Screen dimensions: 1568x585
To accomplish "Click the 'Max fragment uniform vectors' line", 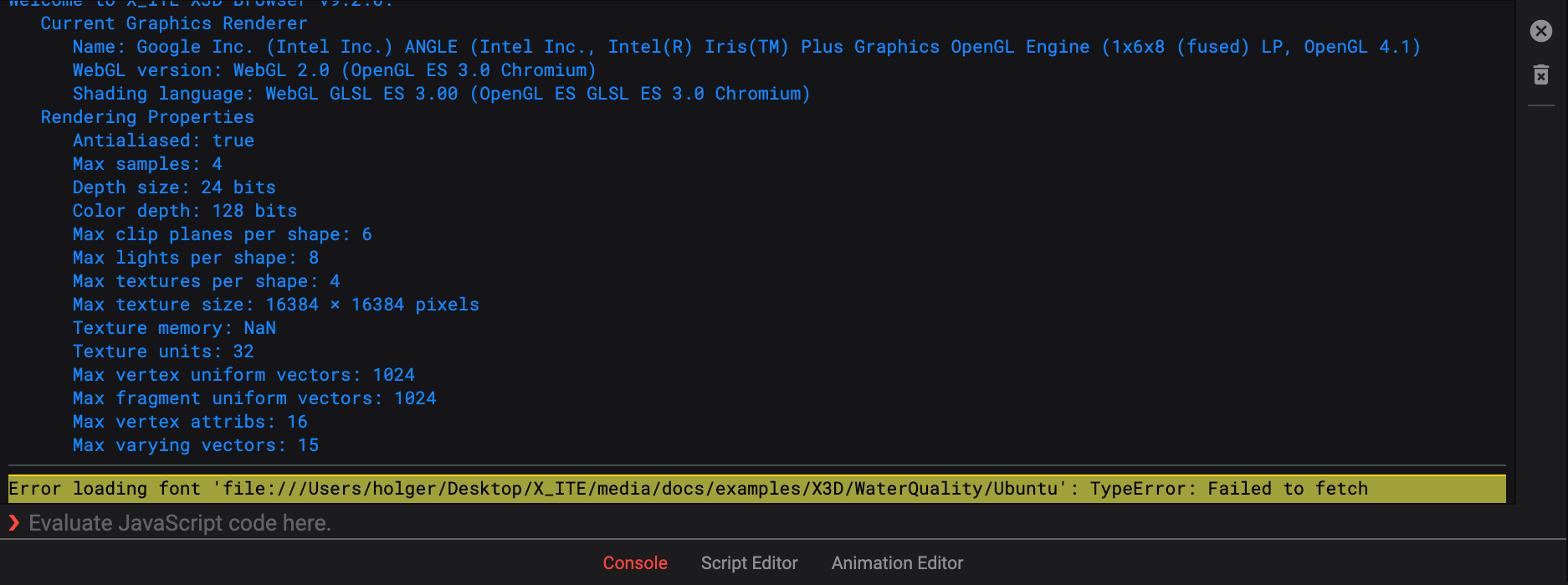I will [x=254, y=398].
